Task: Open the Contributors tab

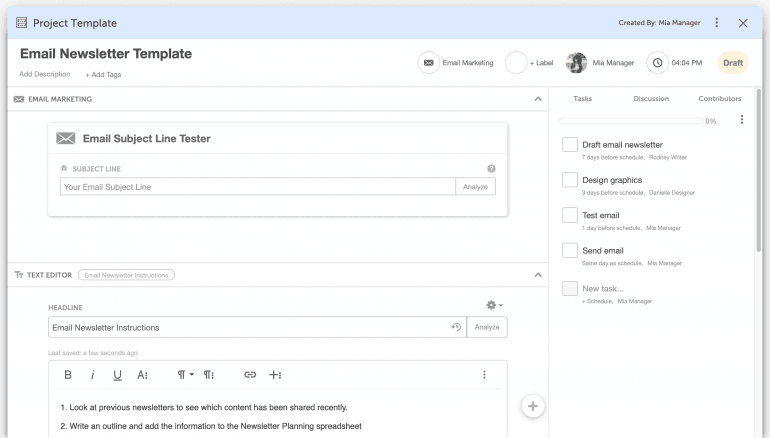Action: click(719, 99)
